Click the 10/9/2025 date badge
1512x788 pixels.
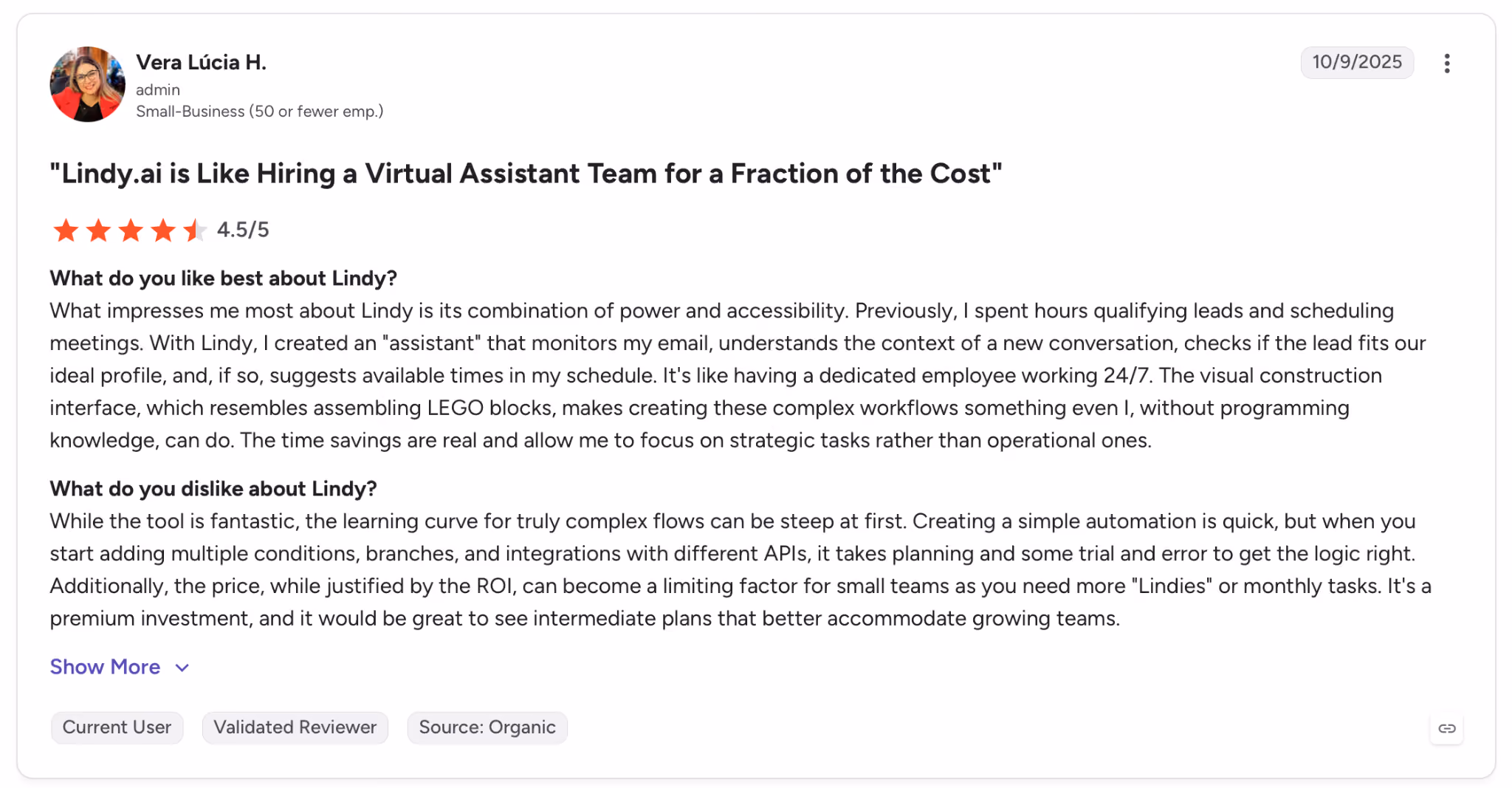click(x=1357, y=62)
